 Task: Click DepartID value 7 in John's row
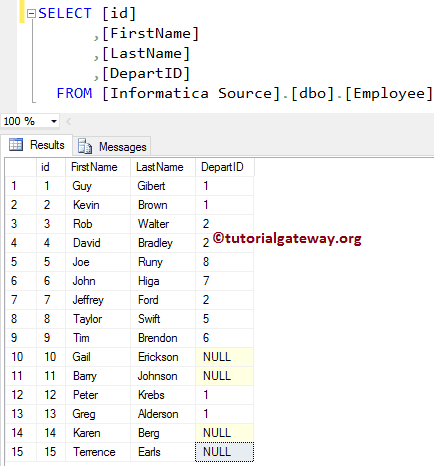(225, 281)
